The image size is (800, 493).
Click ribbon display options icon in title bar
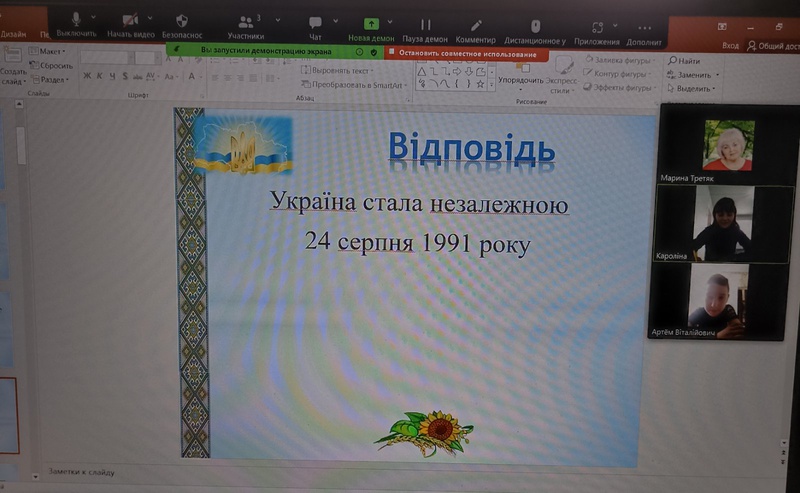722,26
